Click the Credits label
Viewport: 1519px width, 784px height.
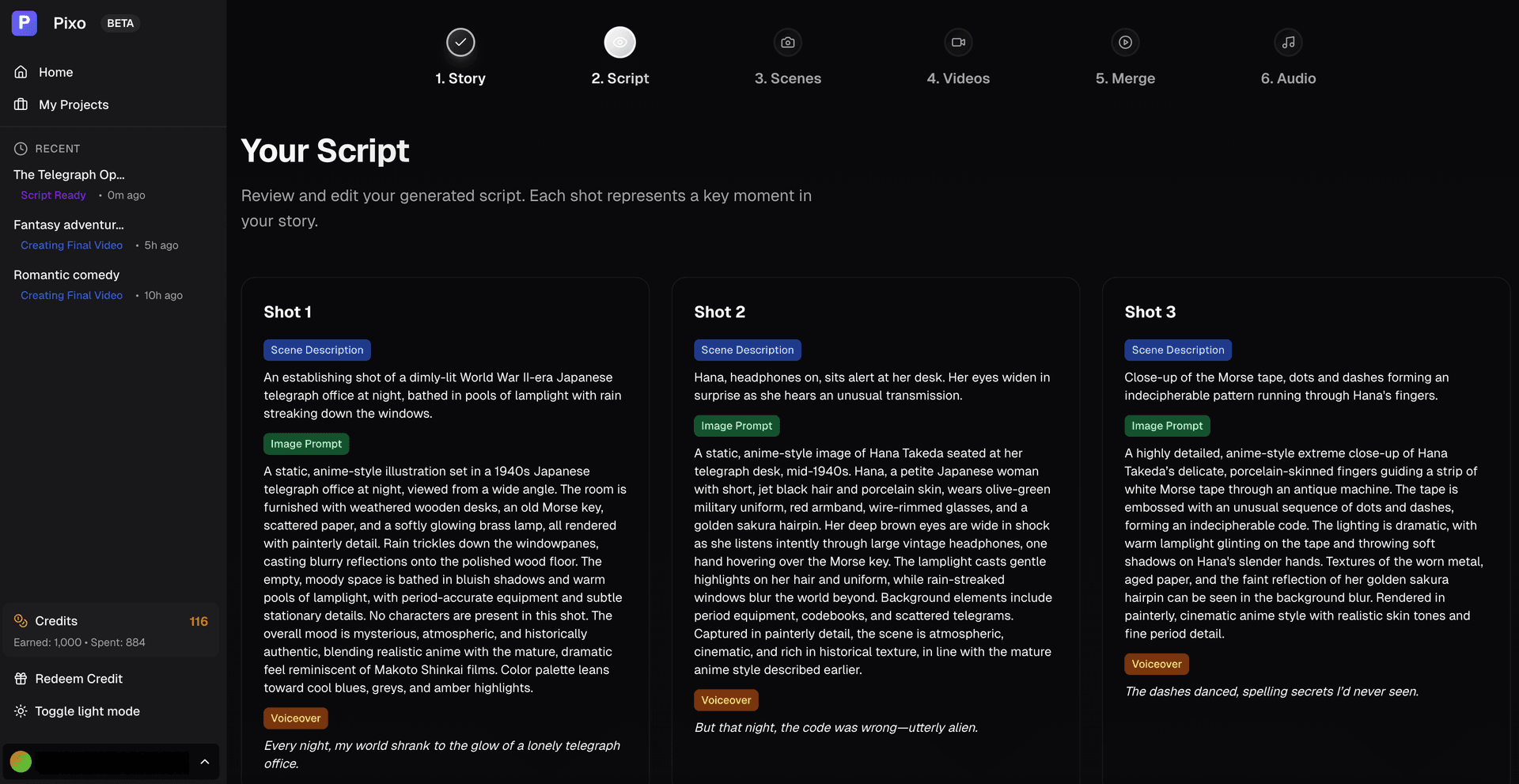(56, 621)
